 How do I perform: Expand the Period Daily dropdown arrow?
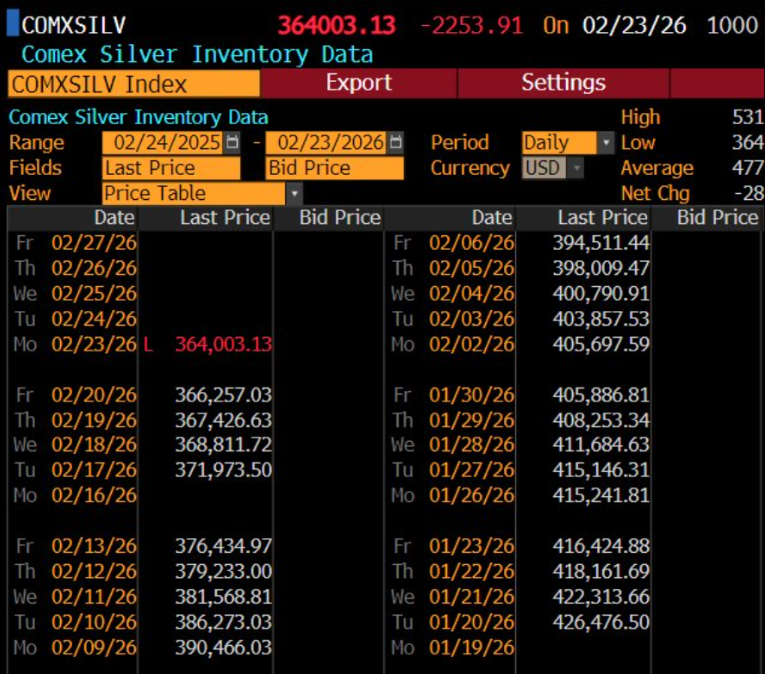(605, 143)
